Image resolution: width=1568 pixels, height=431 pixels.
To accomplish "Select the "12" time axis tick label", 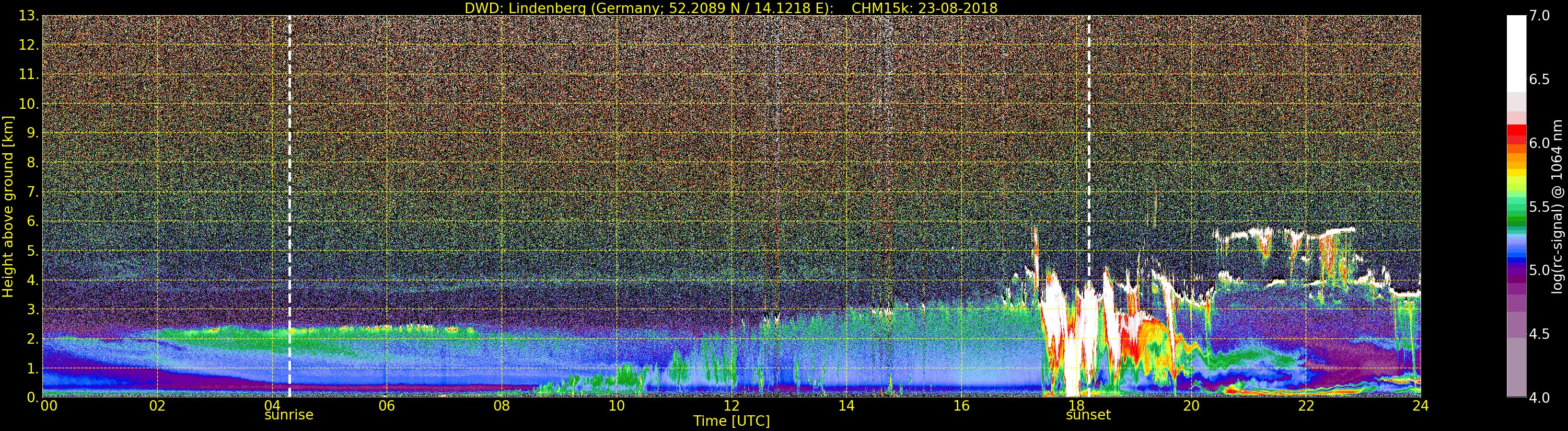I will click(731, 405).
